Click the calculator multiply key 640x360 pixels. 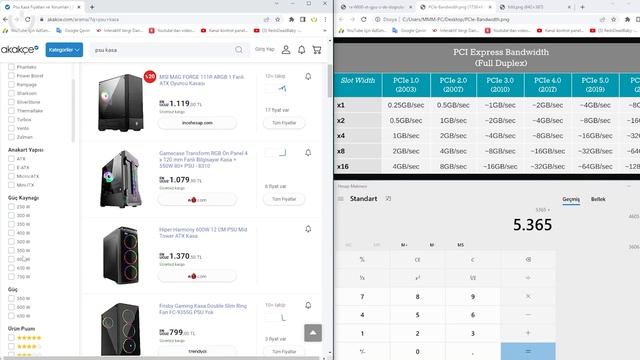(x=528, y=296)
